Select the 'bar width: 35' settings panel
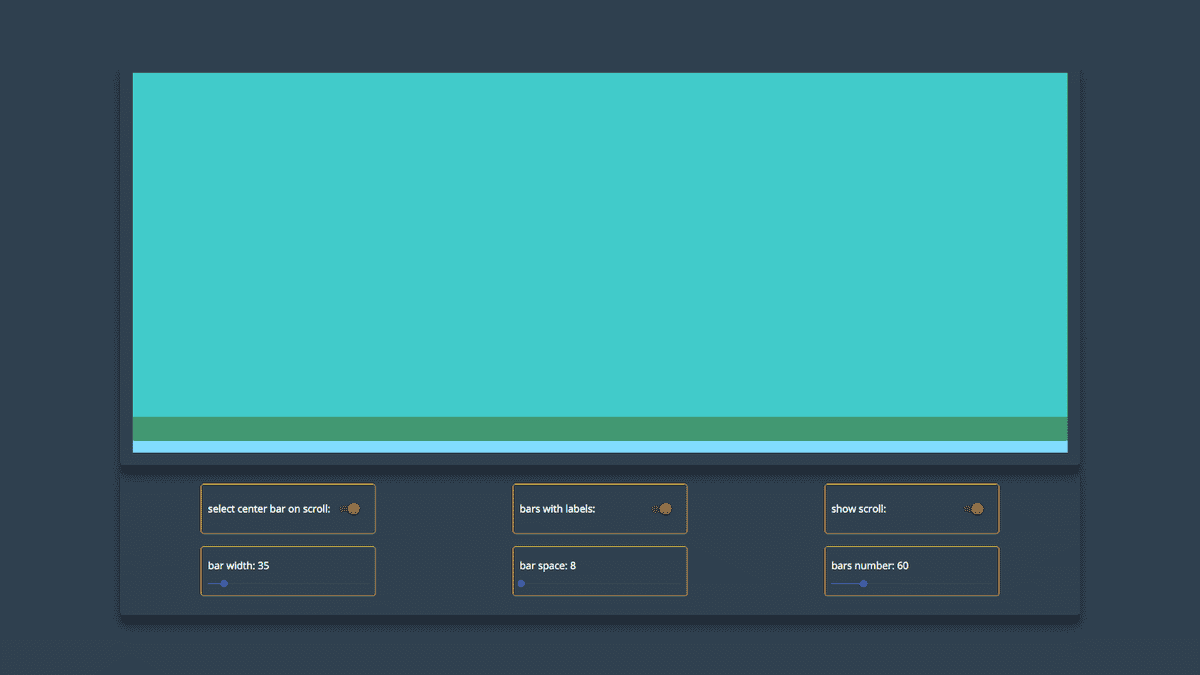 (x=288, y=571)
